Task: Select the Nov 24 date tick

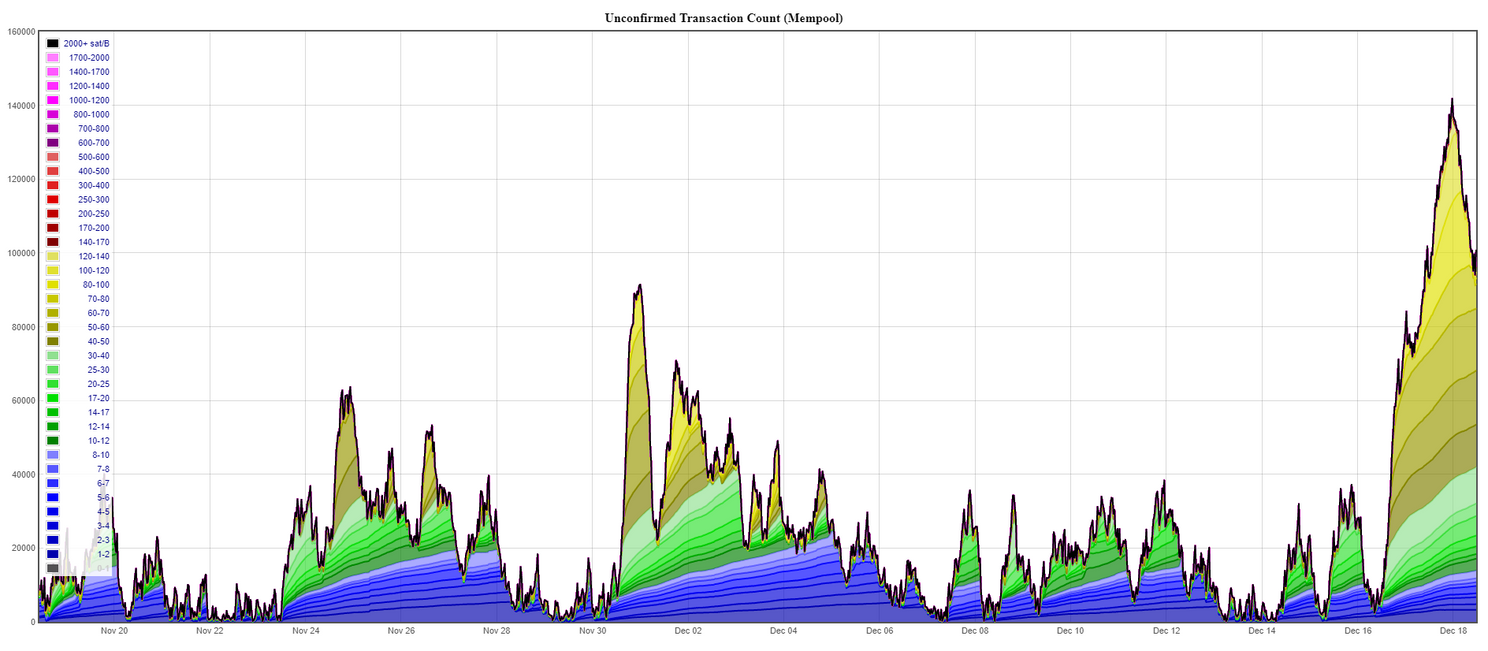Action: tap(306, 631)
